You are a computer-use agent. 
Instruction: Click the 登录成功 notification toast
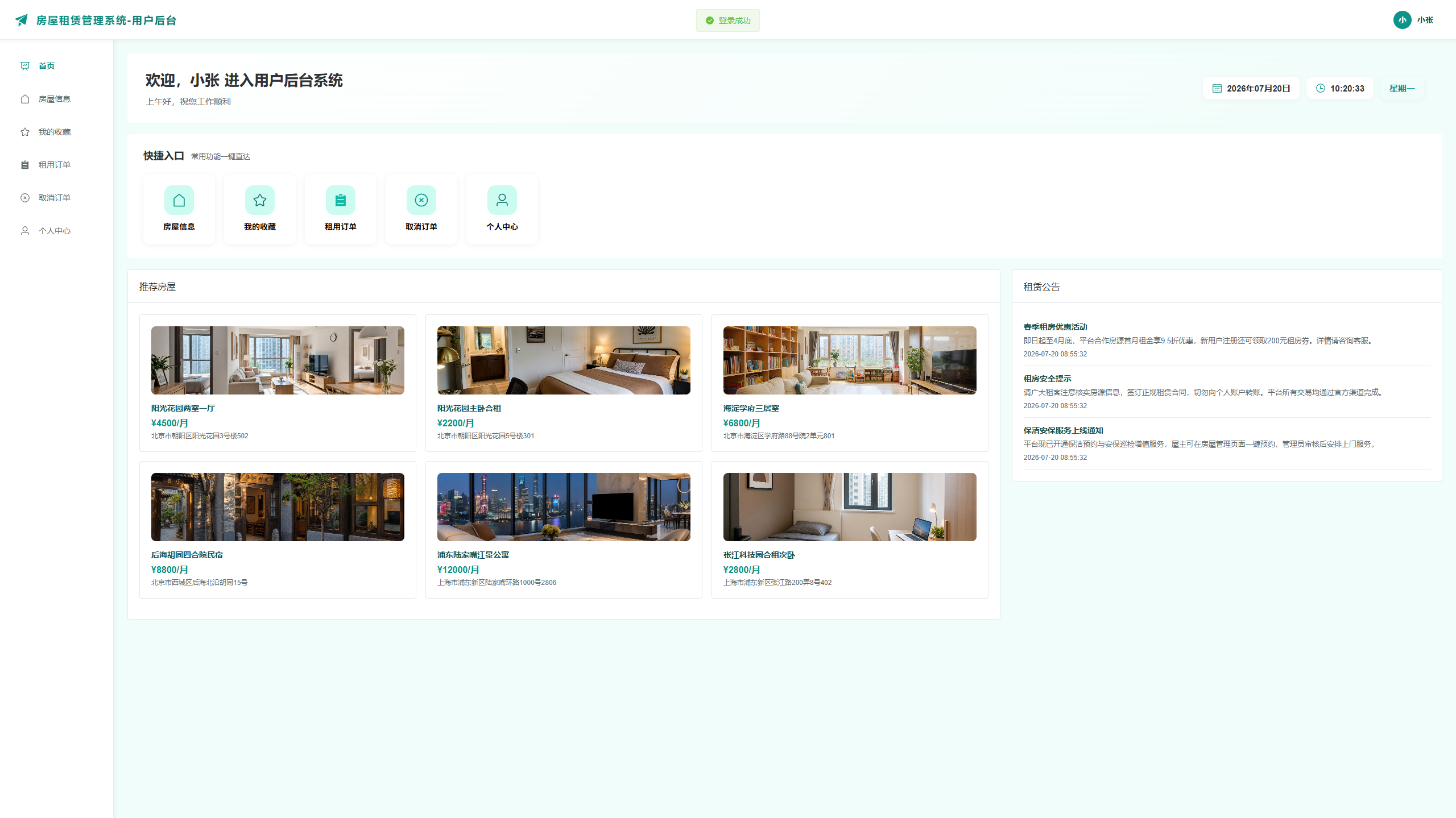pyautogui.click(x=728, y=20)
